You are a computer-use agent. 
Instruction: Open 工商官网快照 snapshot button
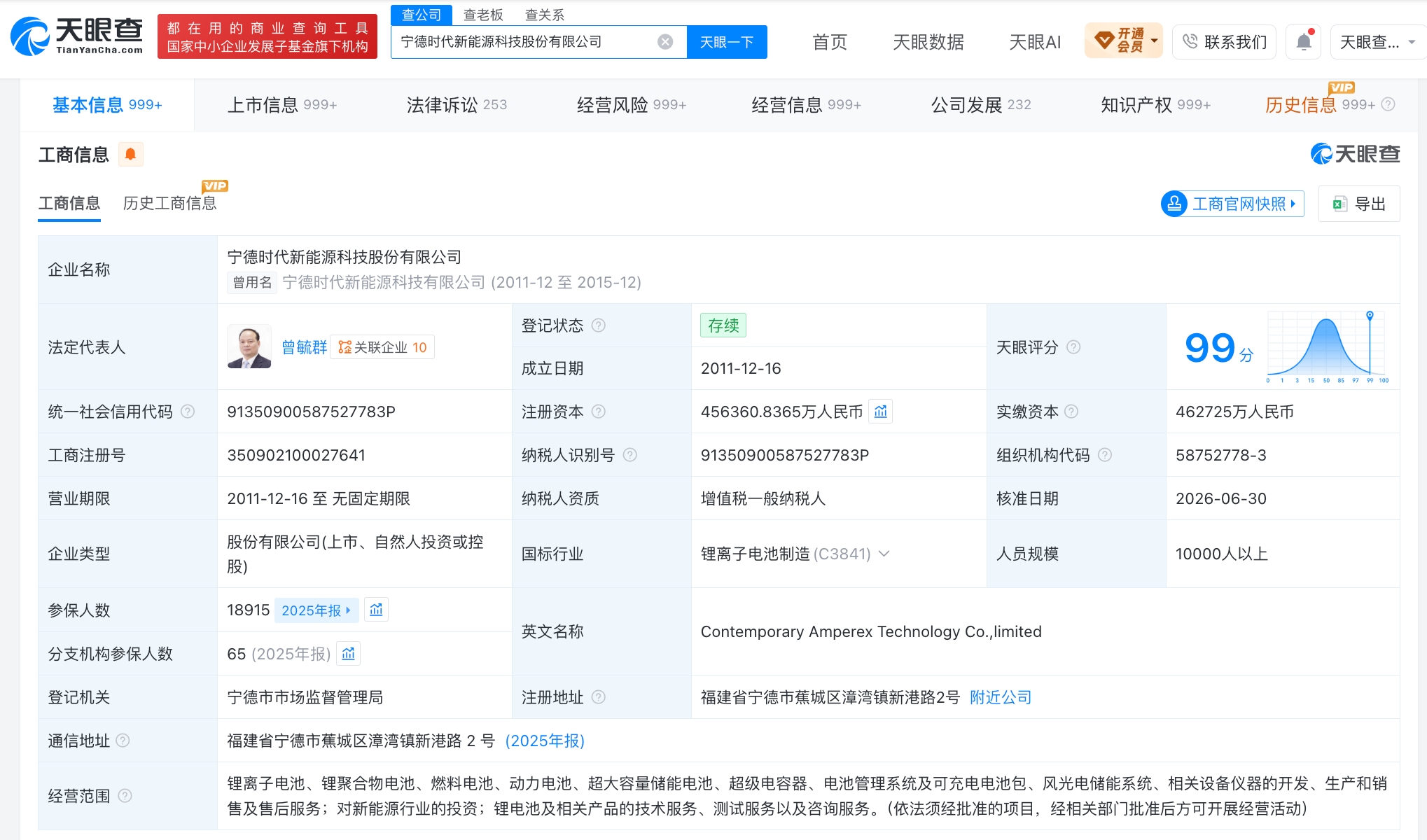[1232, 204]
